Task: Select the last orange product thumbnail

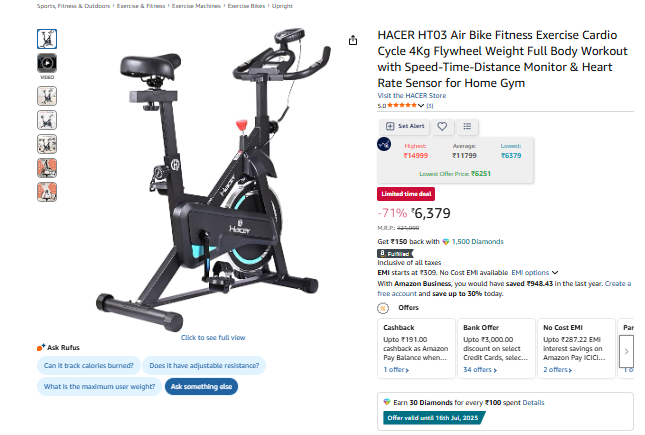Action: pyautogui.click(x=47, y=192)
